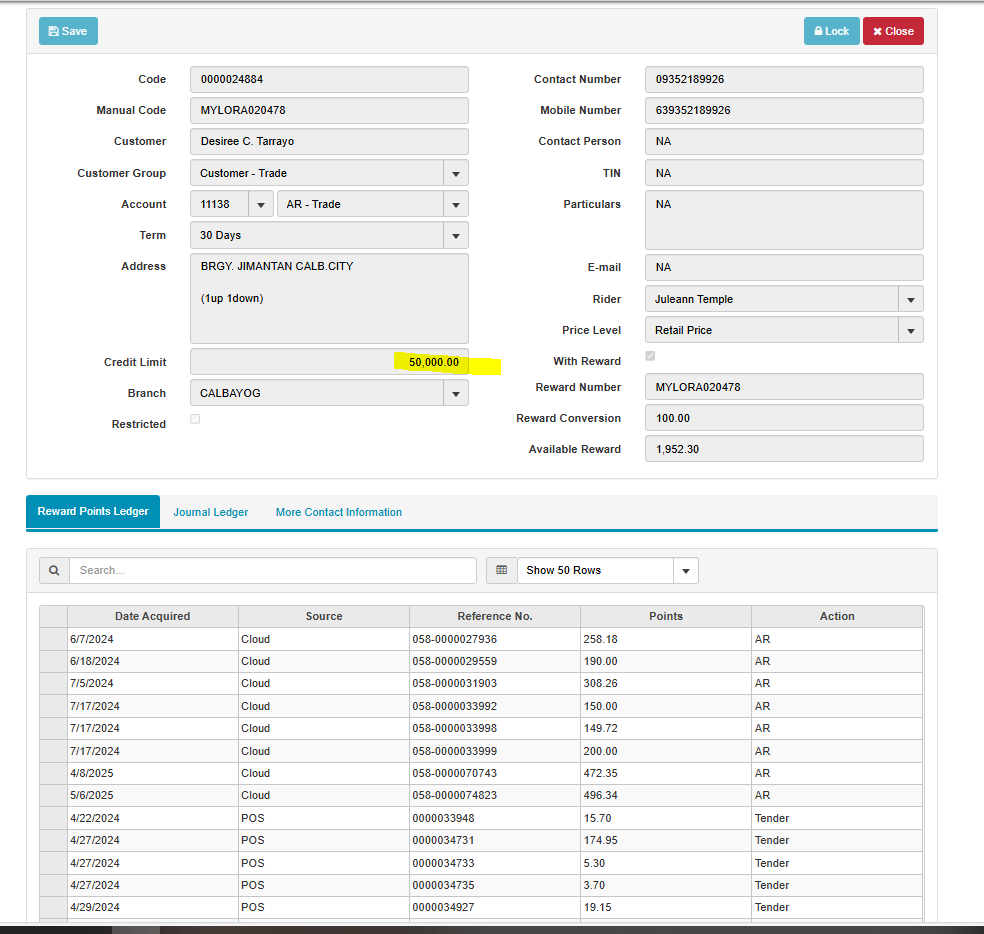Click the Save button
Screen dimensions: 984x934
pyautogui.click(x=68, y=31)
